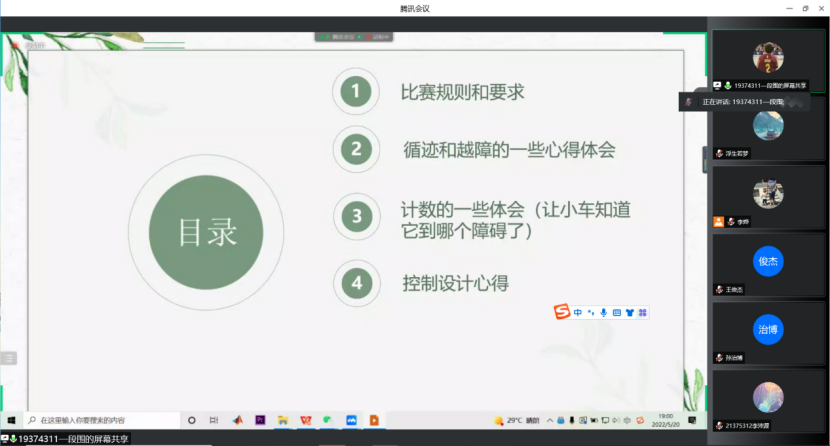Click the Windows Start button
The width and height of the screenshot is (830, 446).
click(13, 420)
